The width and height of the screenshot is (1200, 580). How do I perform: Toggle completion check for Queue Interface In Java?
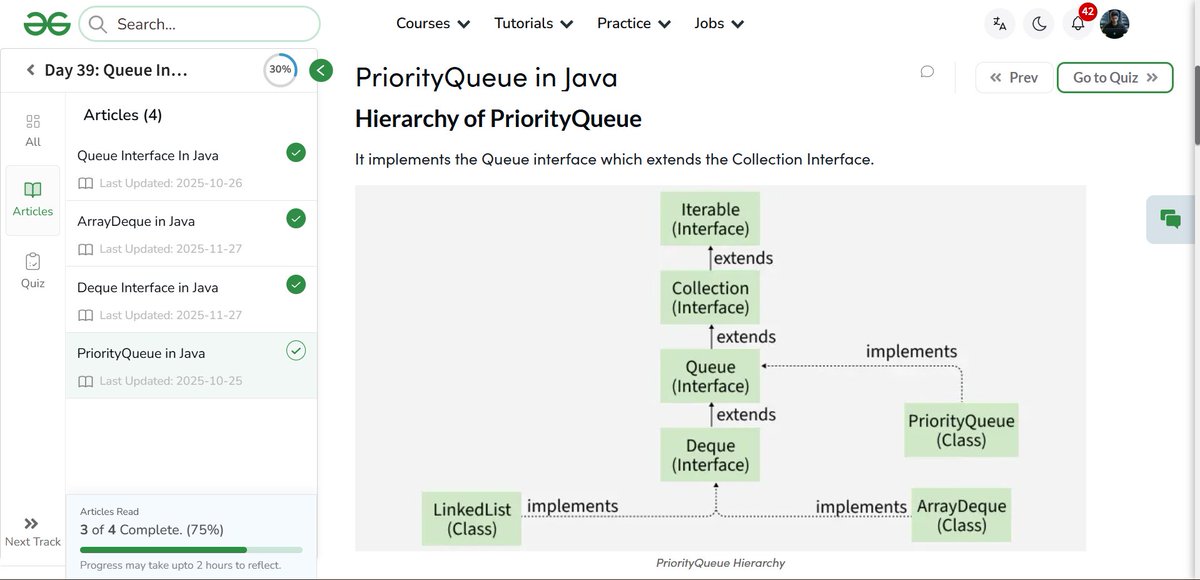[x=296, y=152]
